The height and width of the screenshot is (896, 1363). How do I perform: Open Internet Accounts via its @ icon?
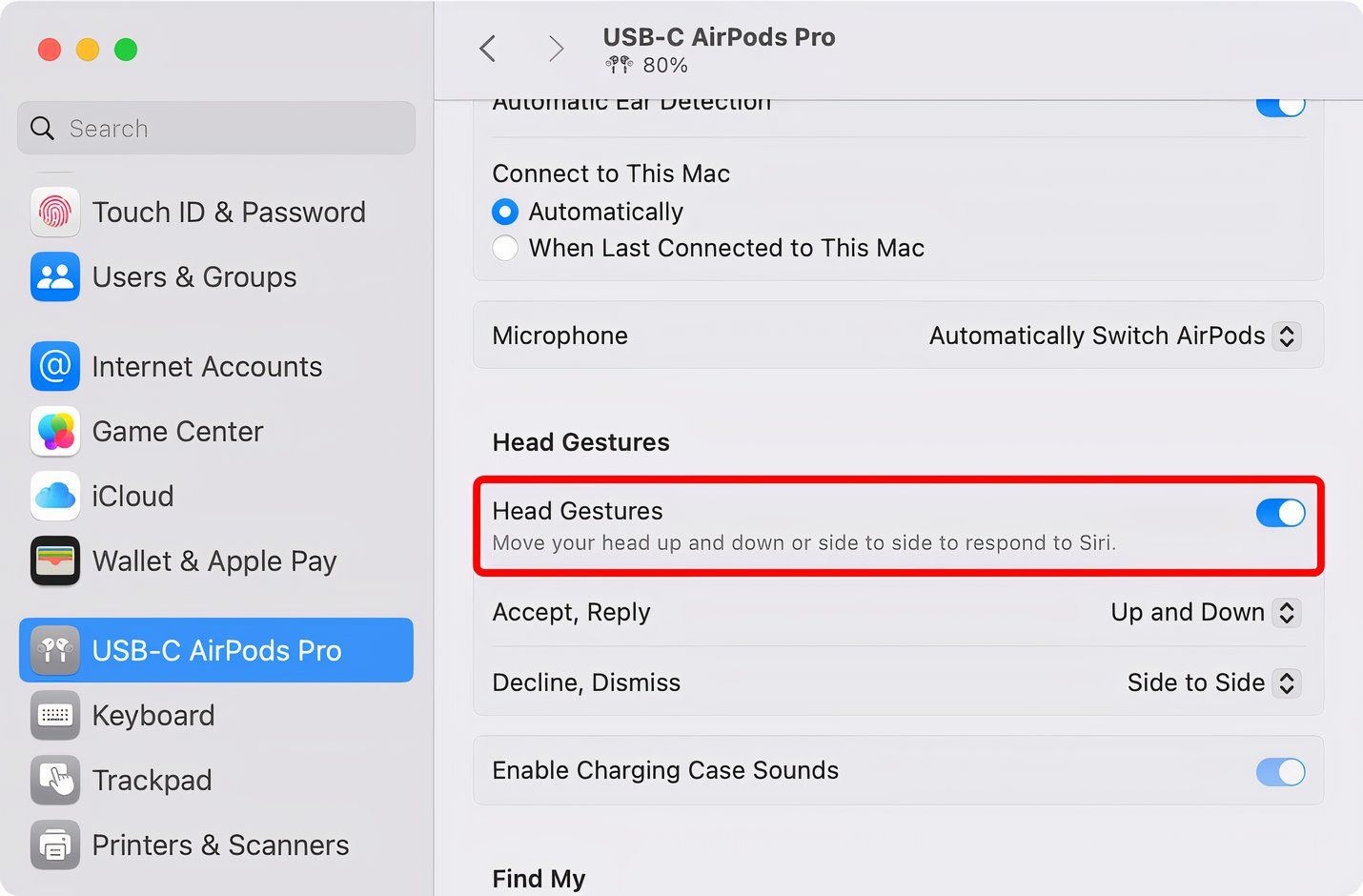point(54,366)
